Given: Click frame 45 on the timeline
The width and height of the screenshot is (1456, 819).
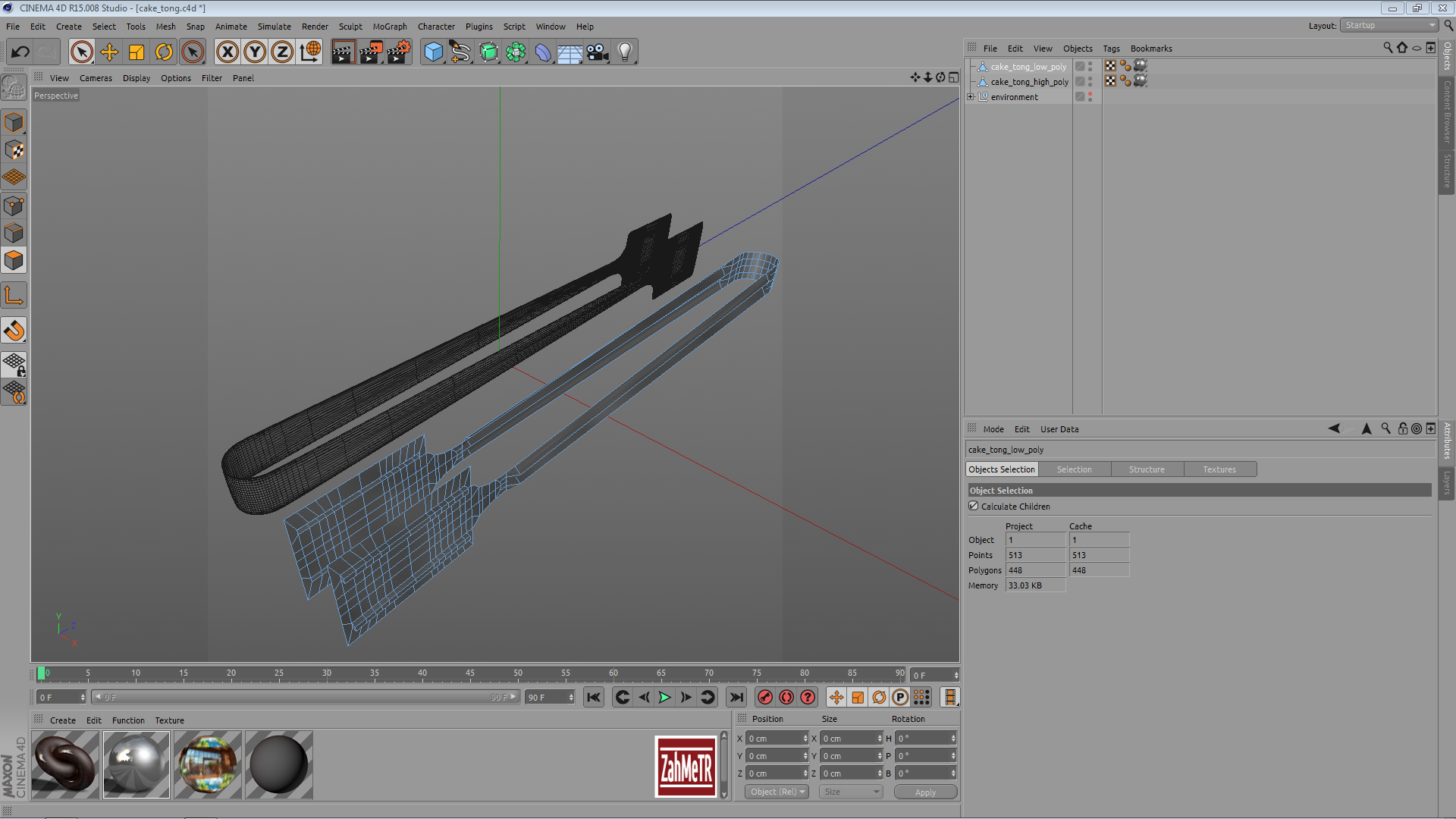Looking at the screenshot, I should [x=470, y=673].
